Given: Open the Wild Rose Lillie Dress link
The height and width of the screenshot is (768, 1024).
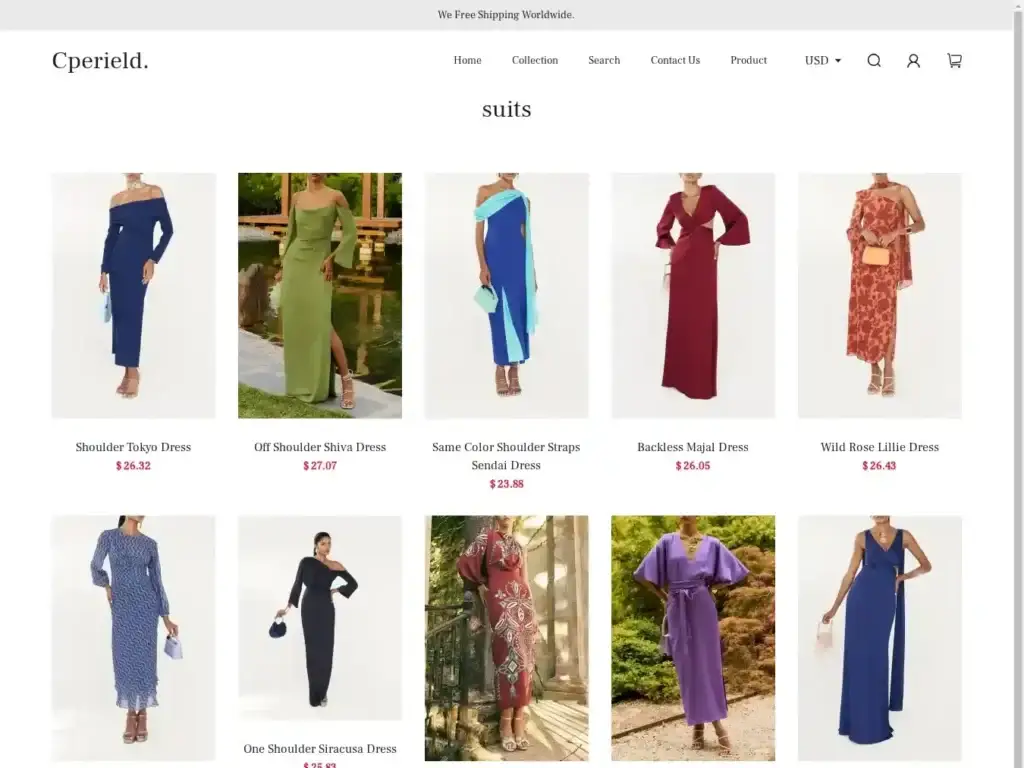Looking at the screenshot, I should [x=879, y=447].
